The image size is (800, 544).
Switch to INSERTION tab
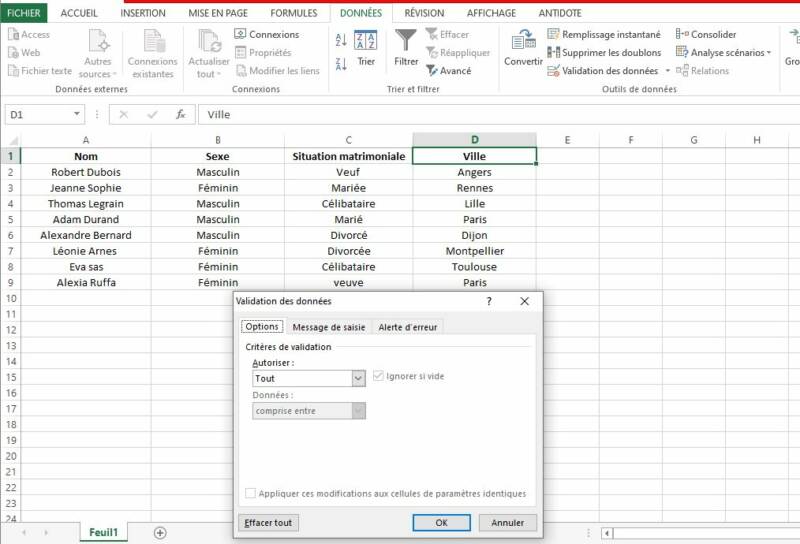tap(143, 13)
